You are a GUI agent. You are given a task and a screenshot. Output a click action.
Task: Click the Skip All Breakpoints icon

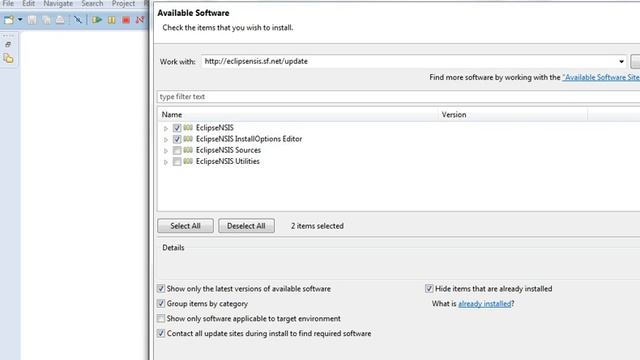click(78, 20)
